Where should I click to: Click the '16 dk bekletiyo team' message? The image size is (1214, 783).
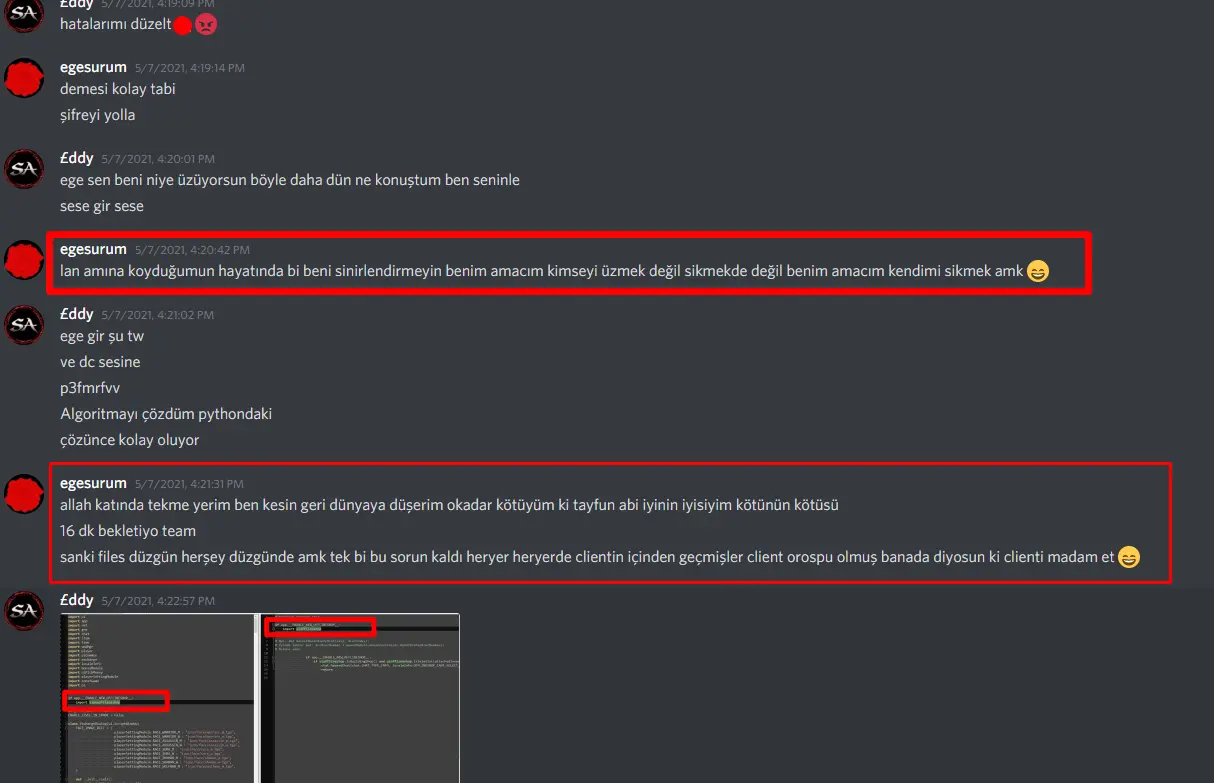128,531
